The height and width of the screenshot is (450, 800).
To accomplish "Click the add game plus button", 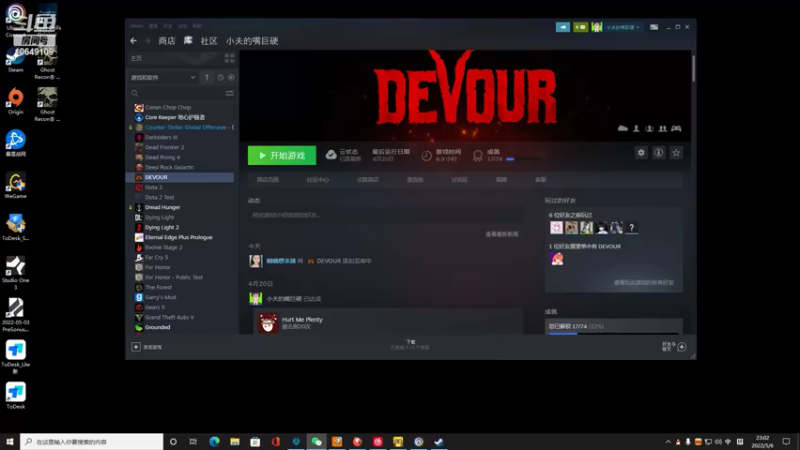I will pyautogui.click(x=136, y=347).
